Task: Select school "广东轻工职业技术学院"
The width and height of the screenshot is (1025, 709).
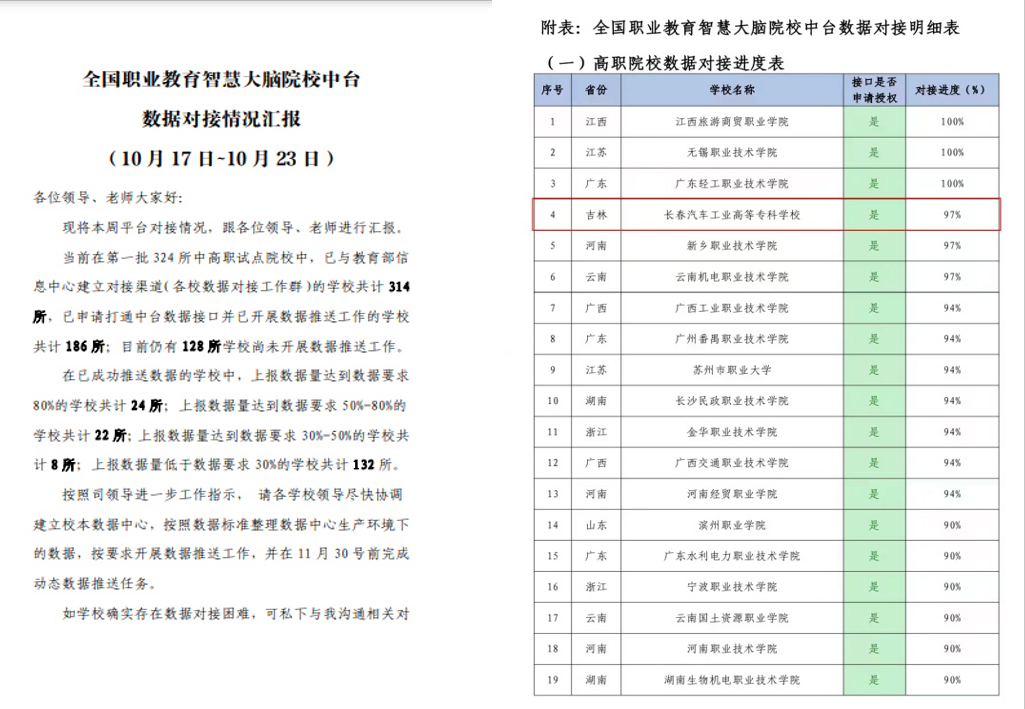Action: [x=732, y=184]
